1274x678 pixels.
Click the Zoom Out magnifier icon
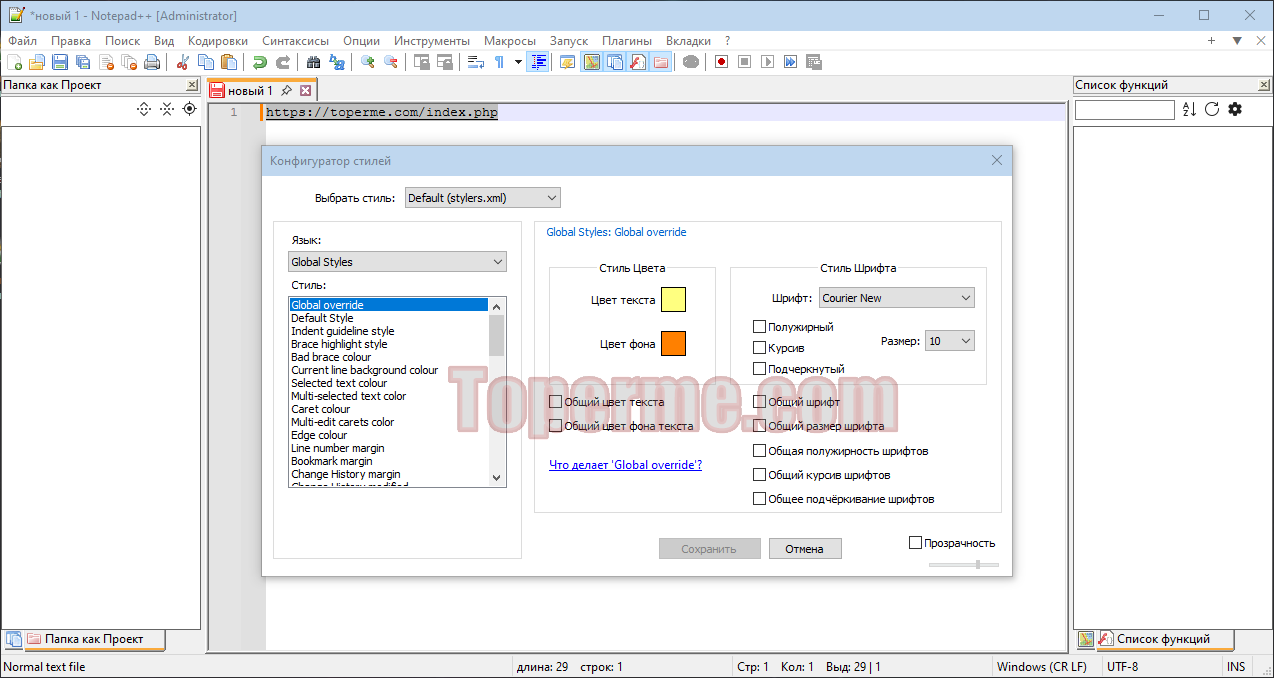click(x=391, y=62)
